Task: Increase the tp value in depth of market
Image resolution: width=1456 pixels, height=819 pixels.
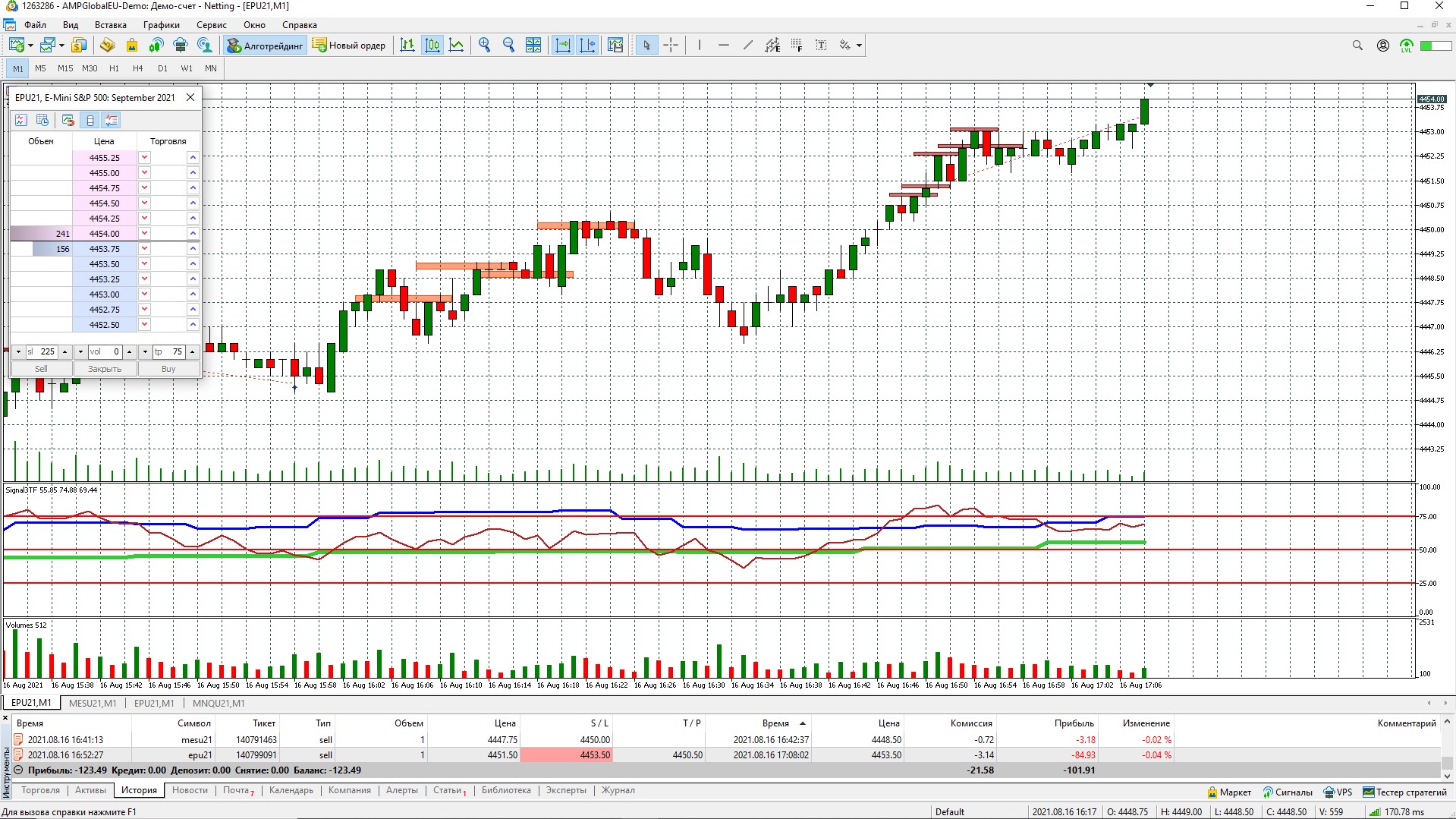Action: click(x=193, y=351)
